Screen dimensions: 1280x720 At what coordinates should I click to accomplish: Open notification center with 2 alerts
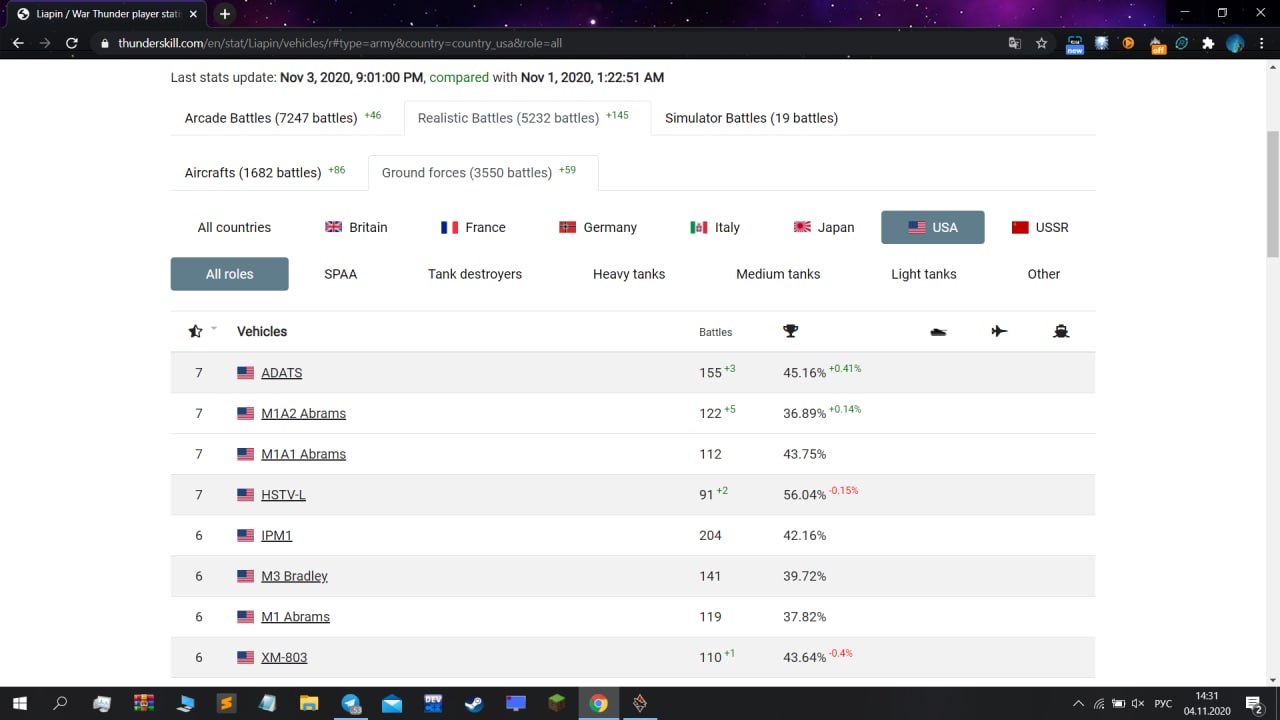pos(1254,703)
